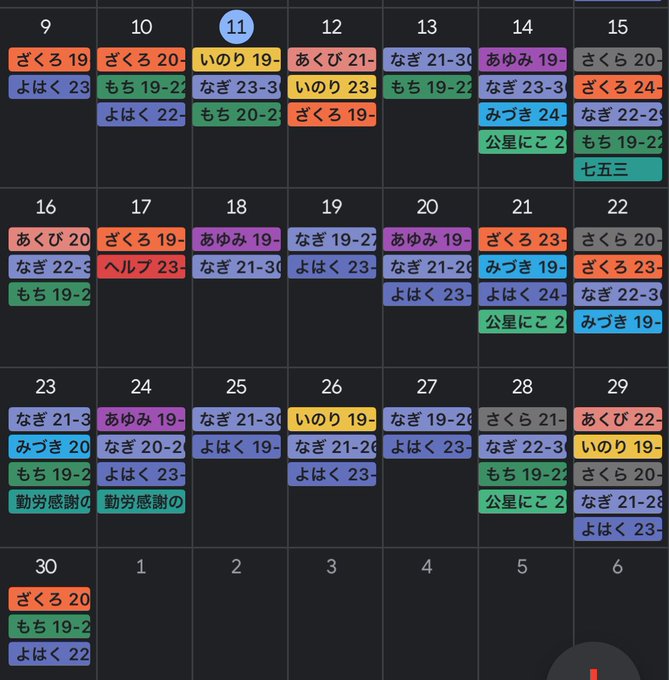Open いのり 23- event on the 12th
Image resolution: width=669 pixels, height=680 pixels.
coord(332,87)
